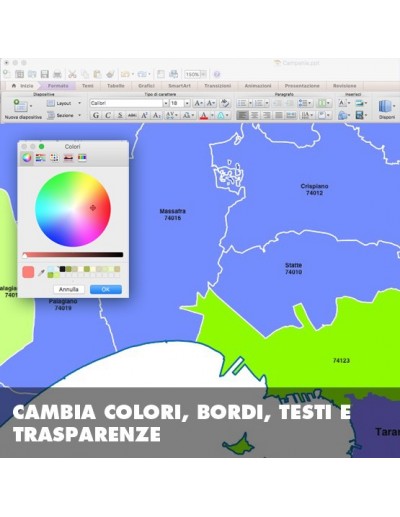Viewport: 400px width, 517px height.
Task: Open the Animazioni tab
Action: (x=258, y=86)
